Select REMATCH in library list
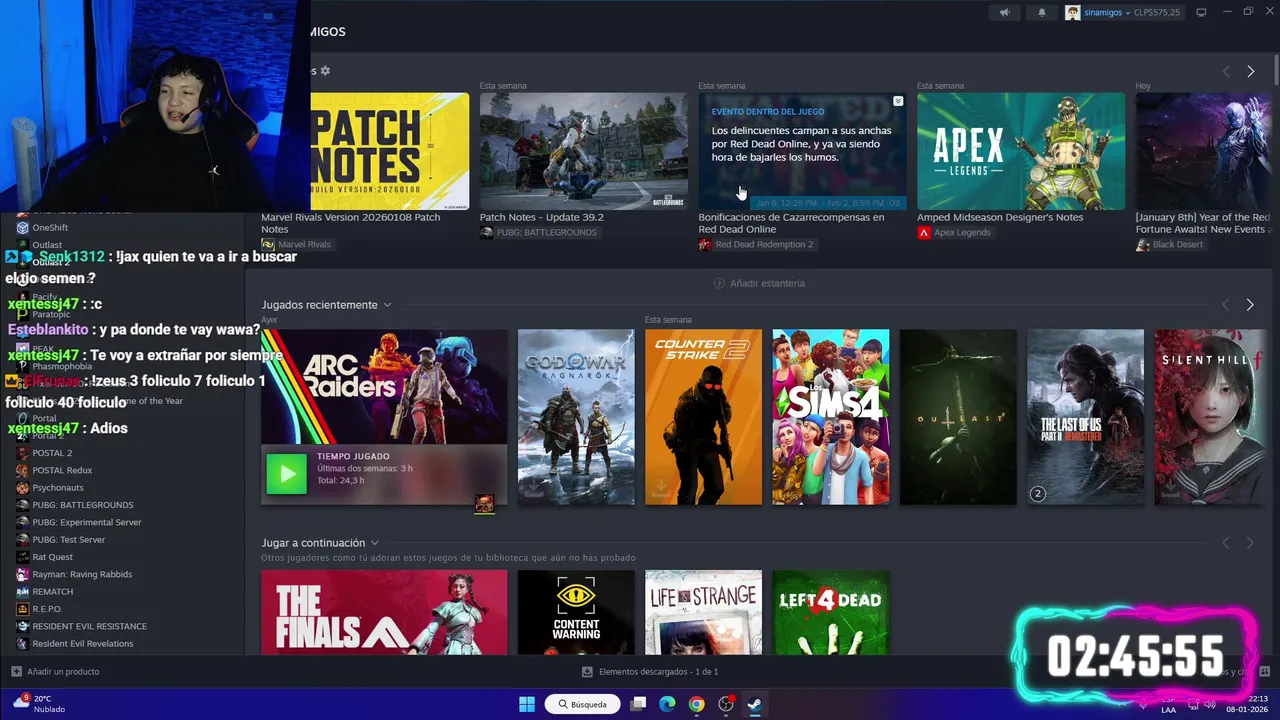The image size is (1280, 720). (x=52, y=592)
